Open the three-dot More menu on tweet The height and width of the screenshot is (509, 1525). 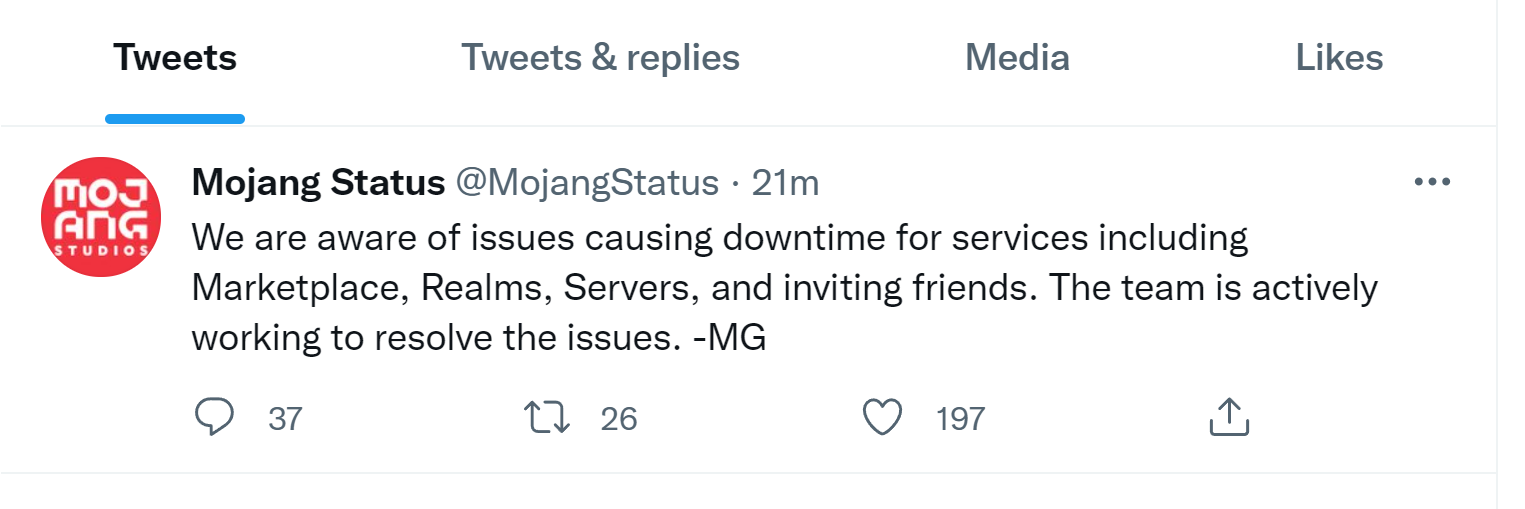(1432, 182)
